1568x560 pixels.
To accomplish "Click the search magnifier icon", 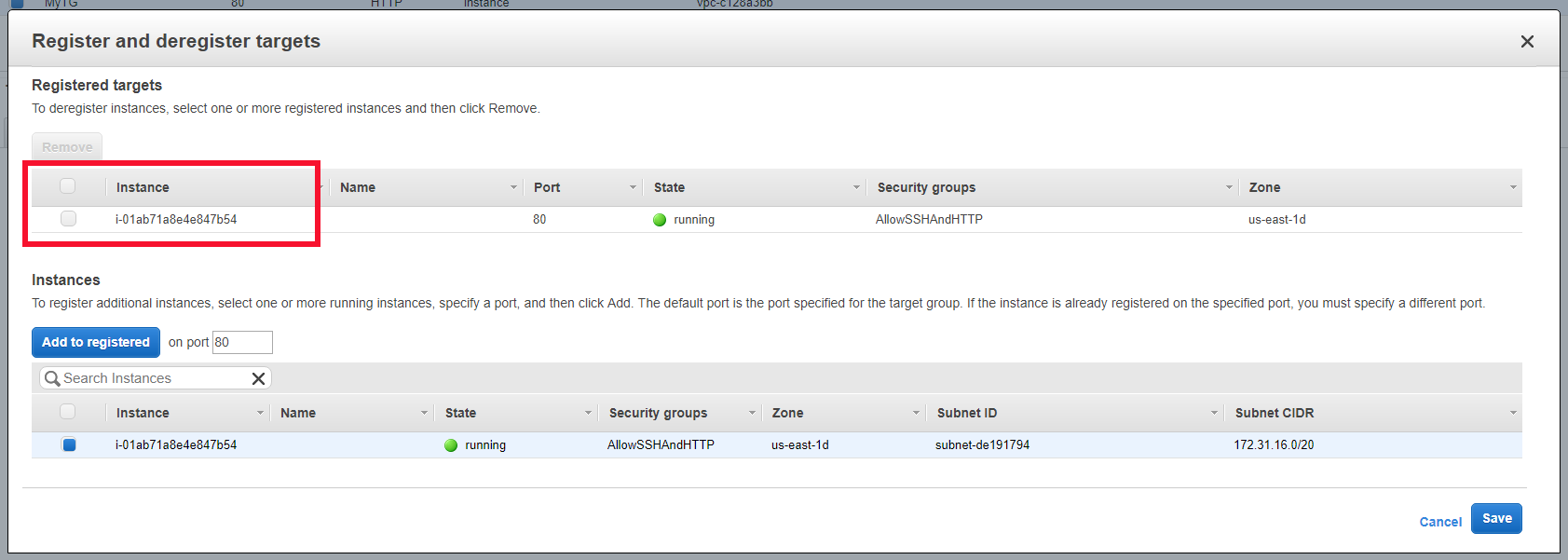I will [52, 378].
